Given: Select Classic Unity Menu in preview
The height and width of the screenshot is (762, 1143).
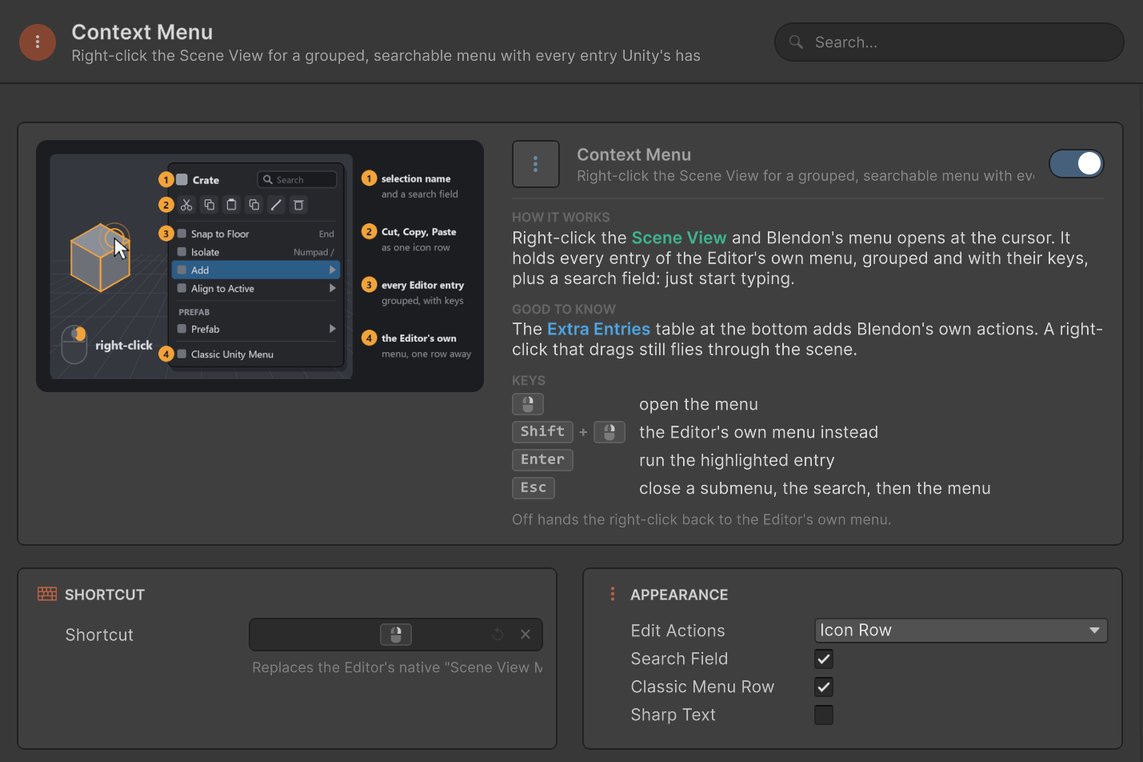Looking at the screenshot, I should pos(256,354).
